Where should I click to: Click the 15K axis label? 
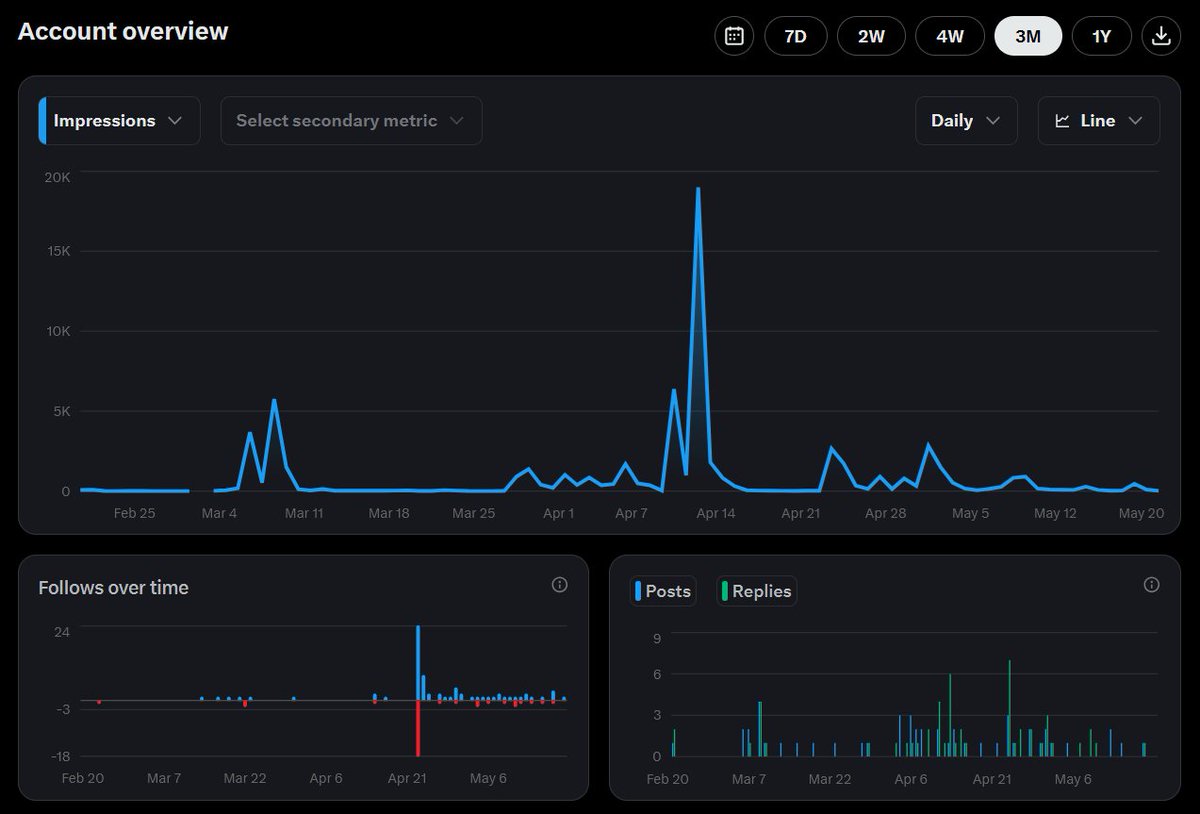[58, 251]
